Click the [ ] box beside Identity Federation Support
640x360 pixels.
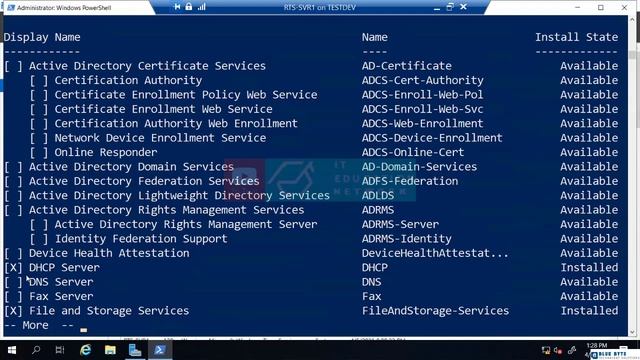pos(39,239)
